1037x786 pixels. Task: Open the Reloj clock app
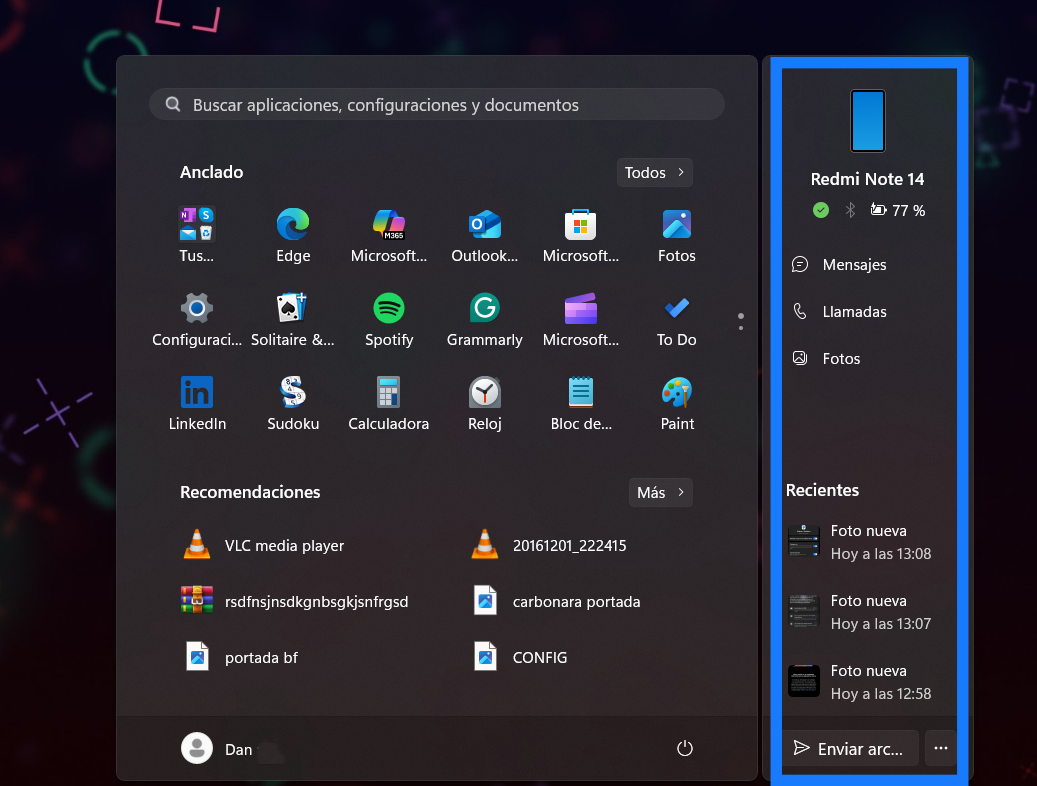point(485,404)
